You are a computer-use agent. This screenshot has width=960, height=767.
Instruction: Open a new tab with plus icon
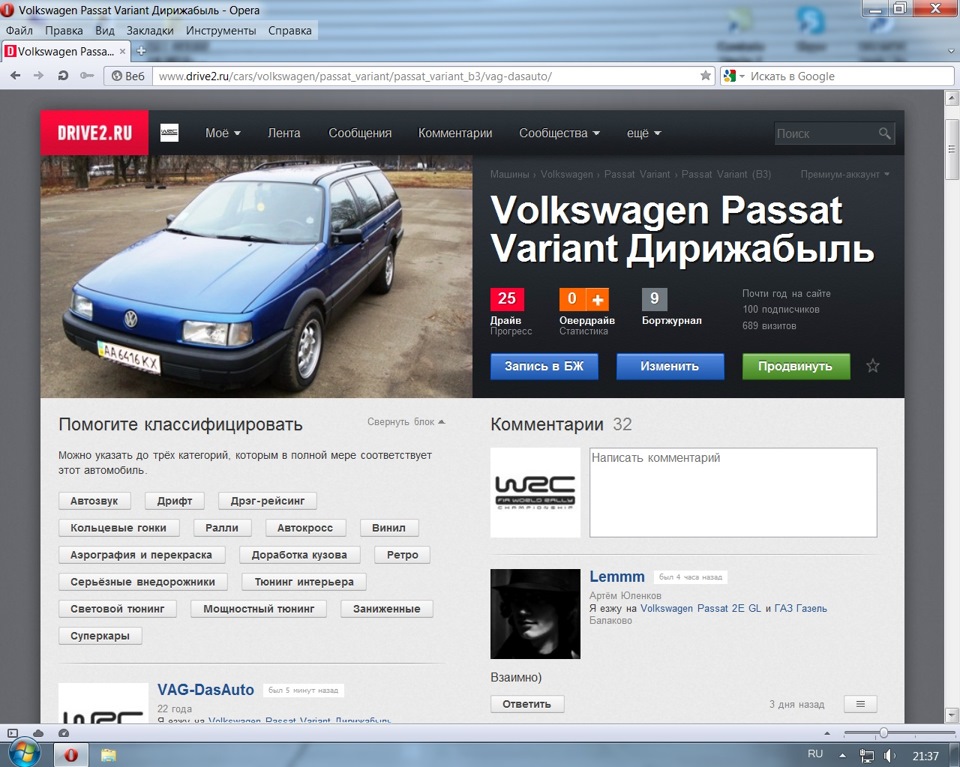click(141, 51)
